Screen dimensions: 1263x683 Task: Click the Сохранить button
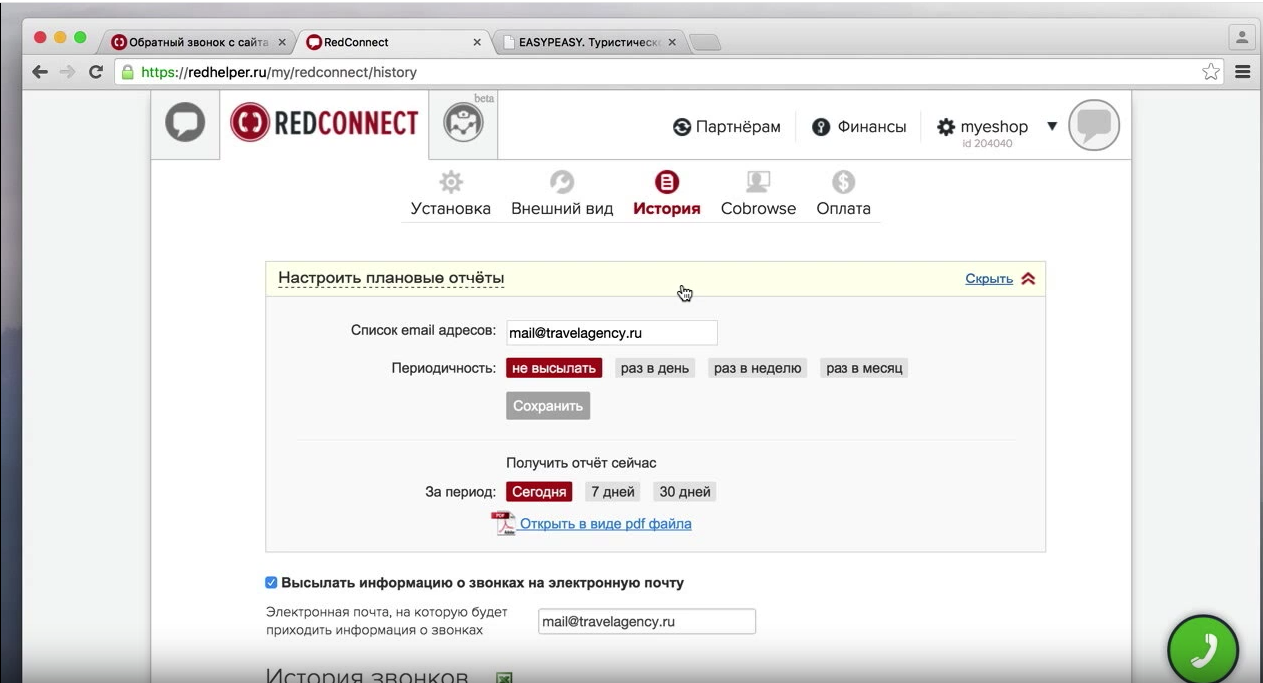(x=548, y=406)
